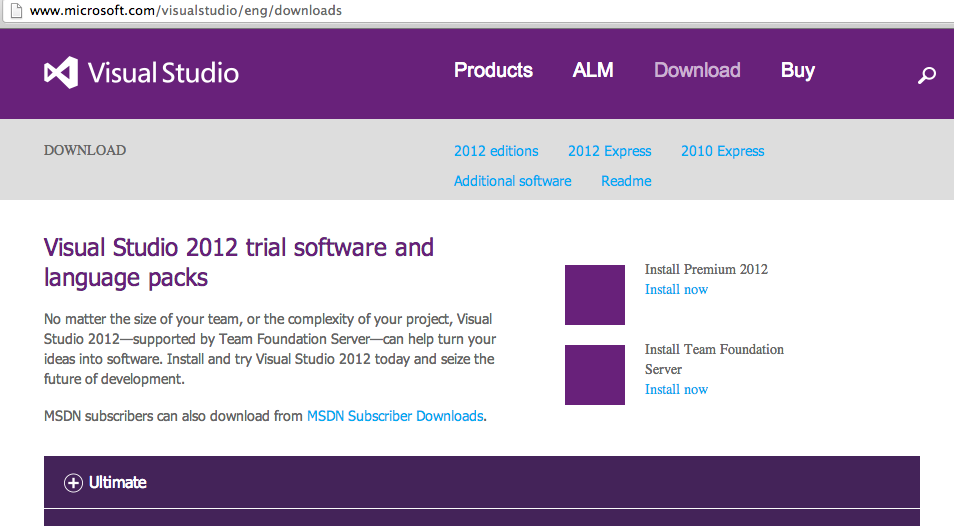Screen dimensions: 954x526
Task: Click the Install Team Foundation Server label
Action: pyautogui.click(x=714, y=359)
